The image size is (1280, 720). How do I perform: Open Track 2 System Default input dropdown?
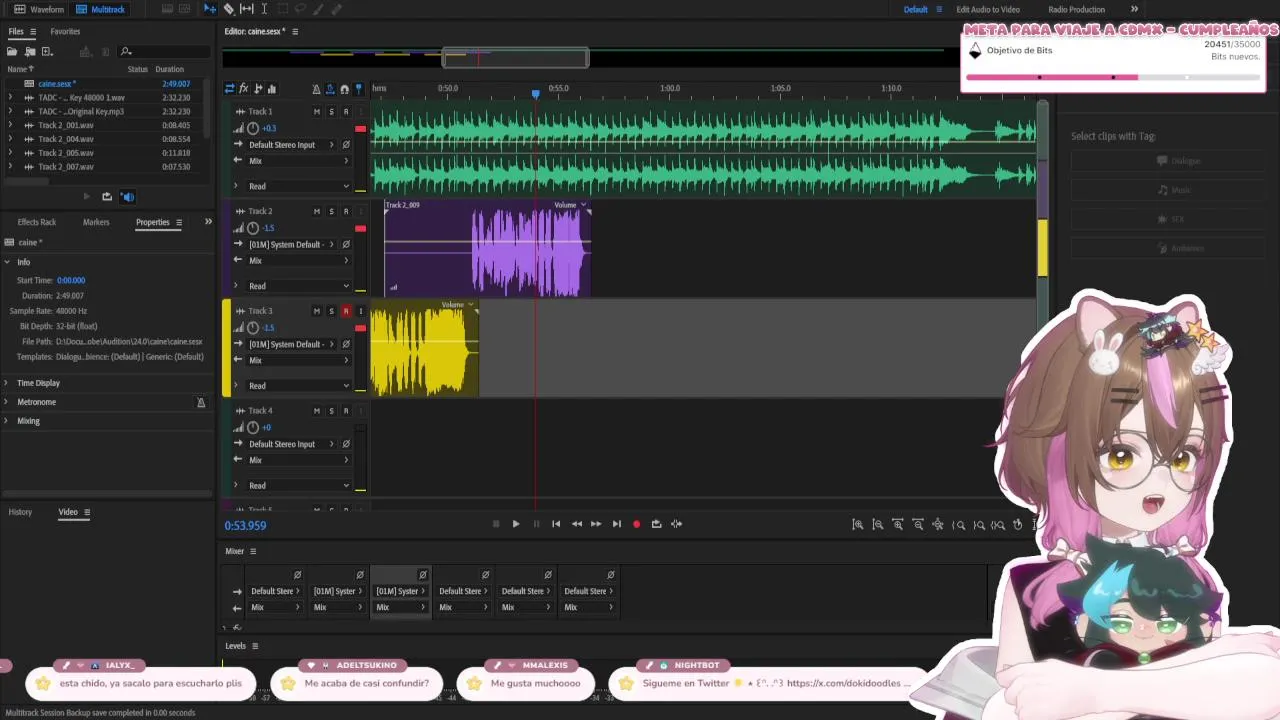pos(290,244)
